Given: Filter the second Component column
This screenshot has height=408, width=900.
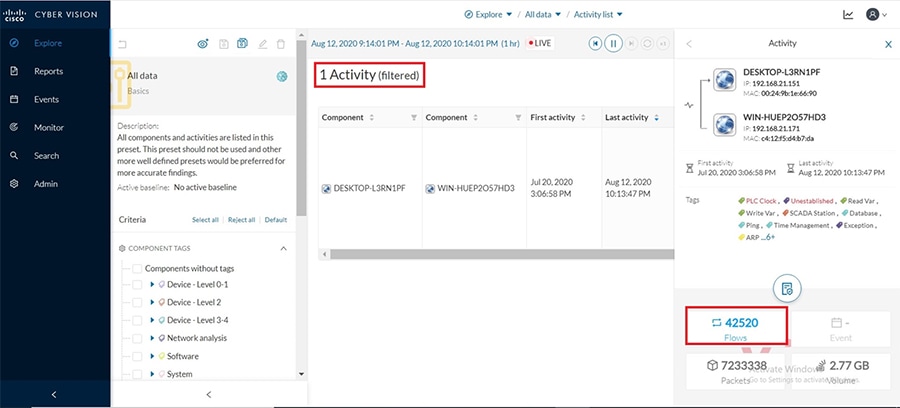Looking at the screenshot, I should click(518, 117).
